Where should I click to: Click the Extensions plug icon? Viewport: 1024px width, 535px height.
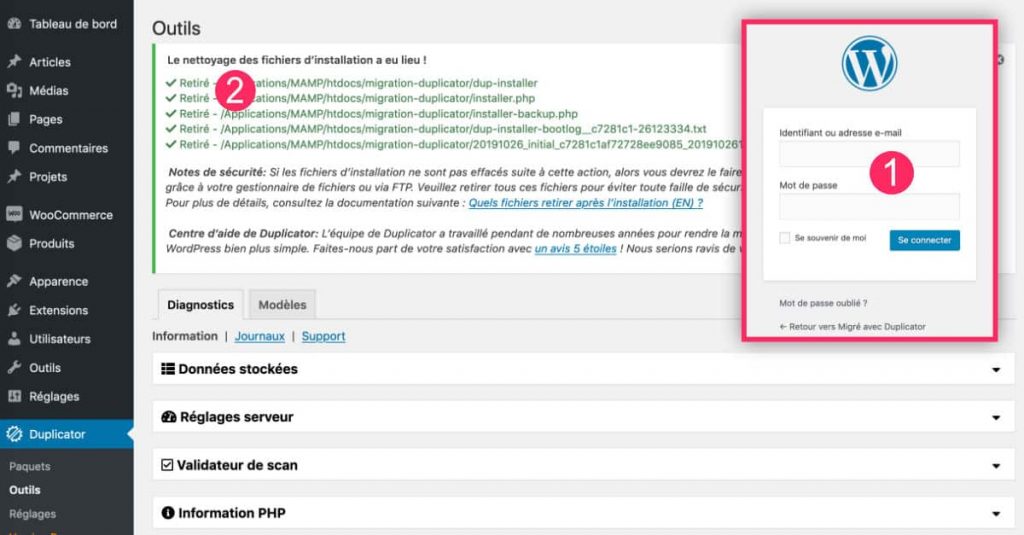[14, 310]
